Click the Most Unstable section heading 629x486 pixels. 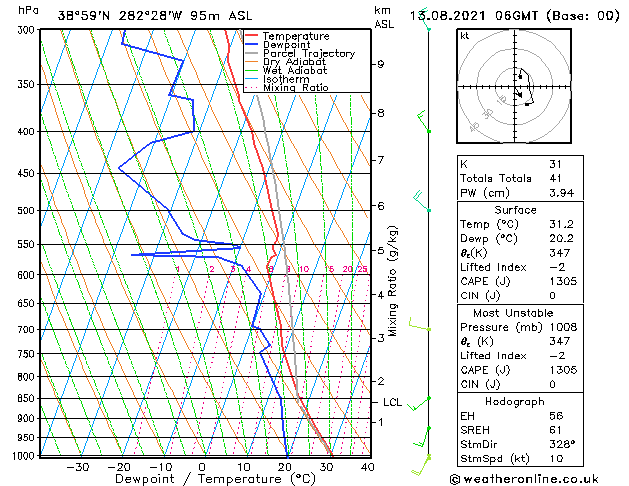(x=513, y=313)
